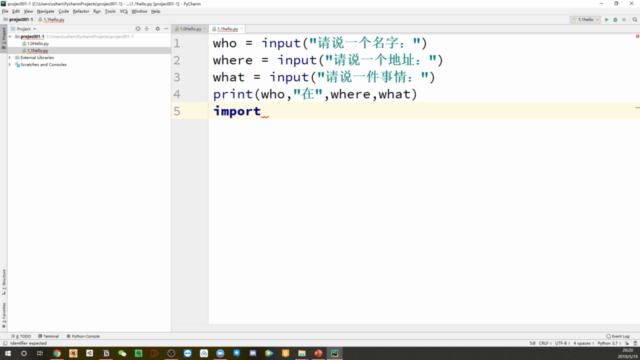The height and width of the screenshot is (360, 640).
Task: Click 1.1hello.py breadcrumb in navigation bar
Action: [52, 20]
